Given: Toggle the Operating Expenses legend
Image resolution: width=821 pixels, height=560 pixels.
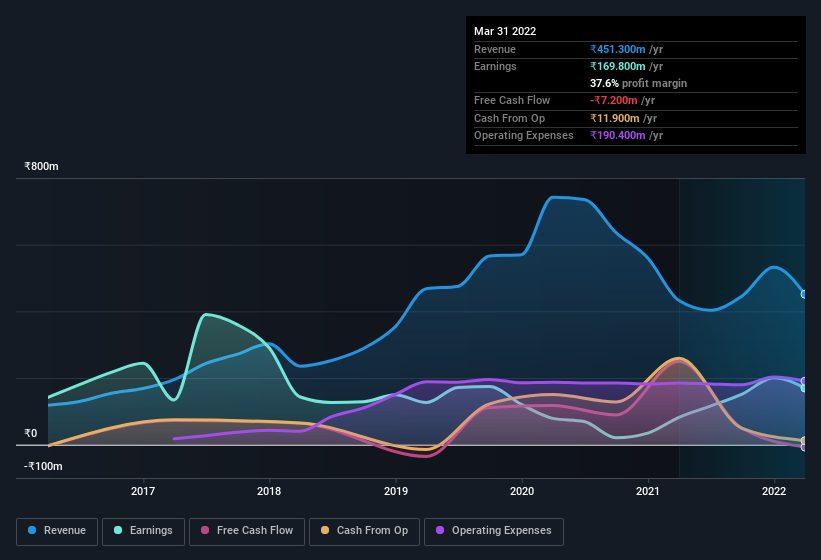Looking at the screenshot, I should coord(494,531).
